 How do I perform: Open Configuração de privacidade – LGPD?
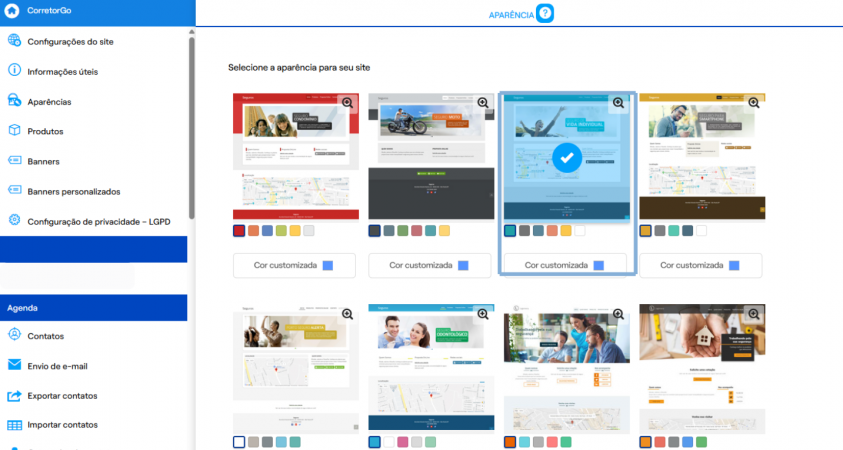coord(99,222)
